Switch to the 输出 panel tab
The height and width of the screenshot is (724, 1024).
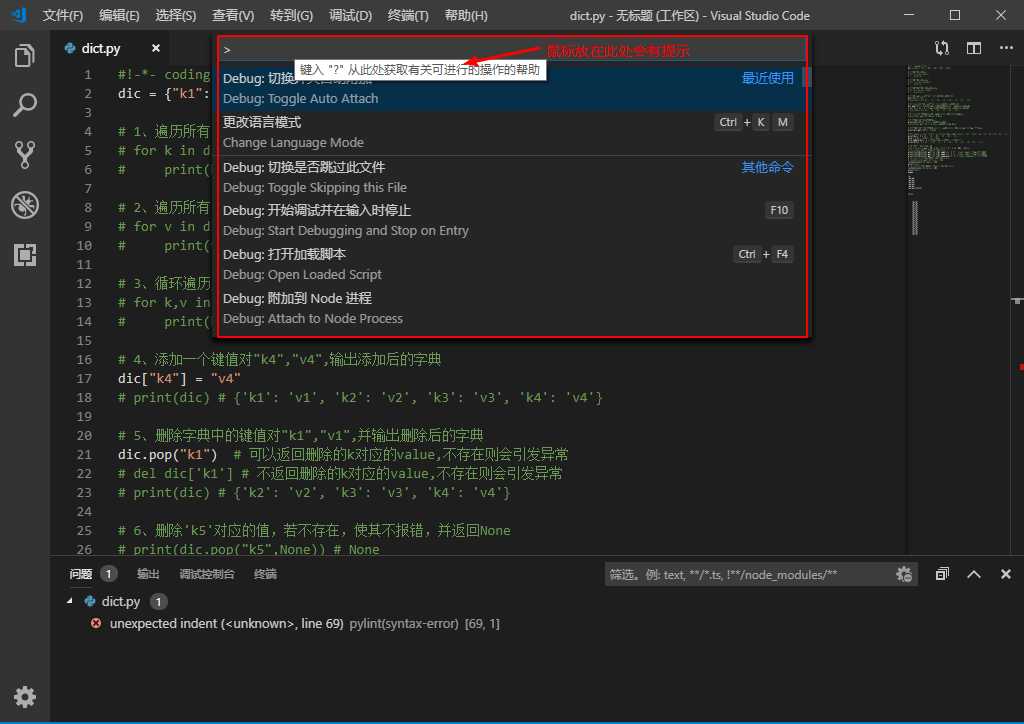coord(148,574)
